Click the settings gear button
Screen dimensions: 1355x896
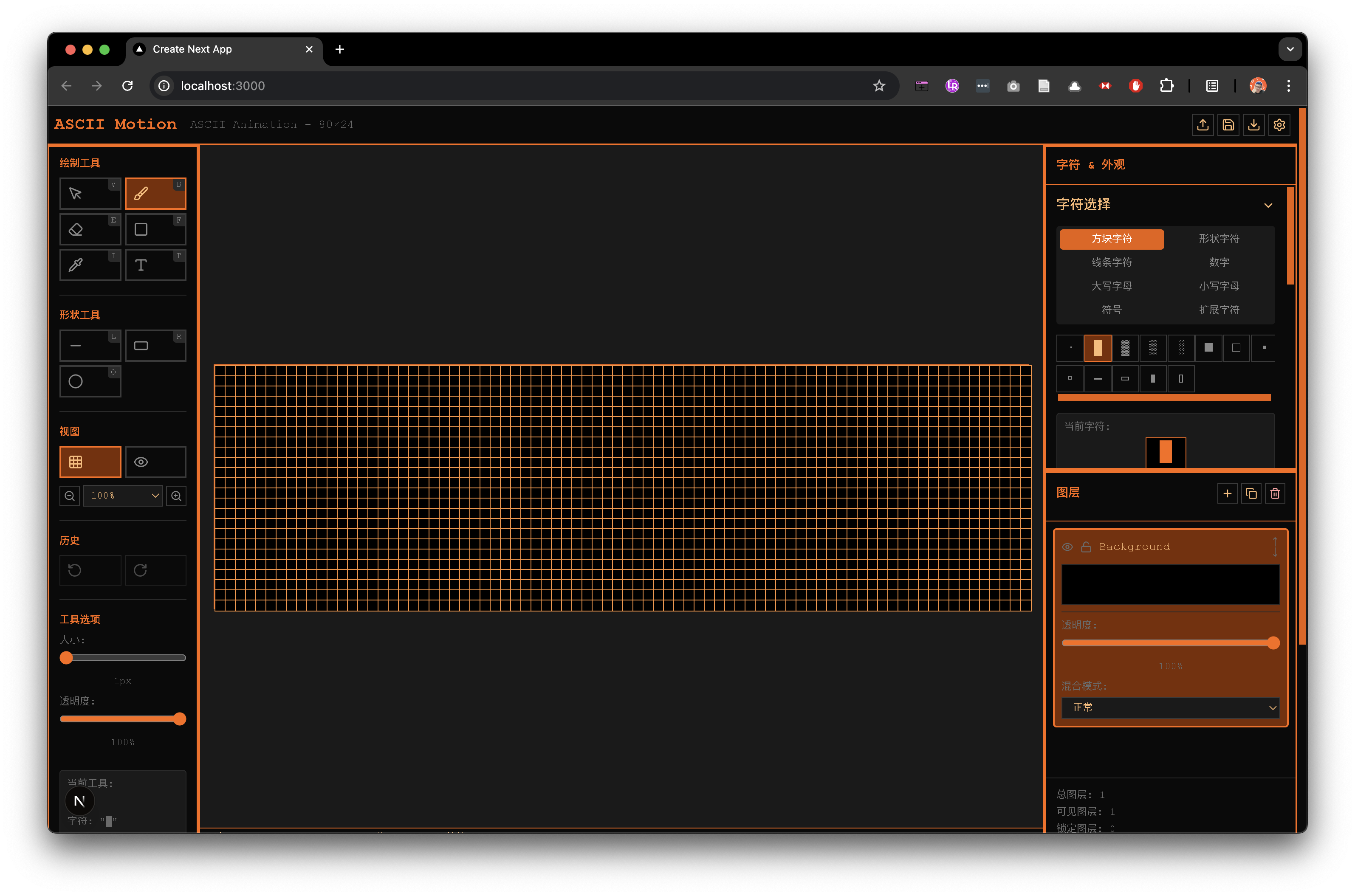click(1279, 125)
